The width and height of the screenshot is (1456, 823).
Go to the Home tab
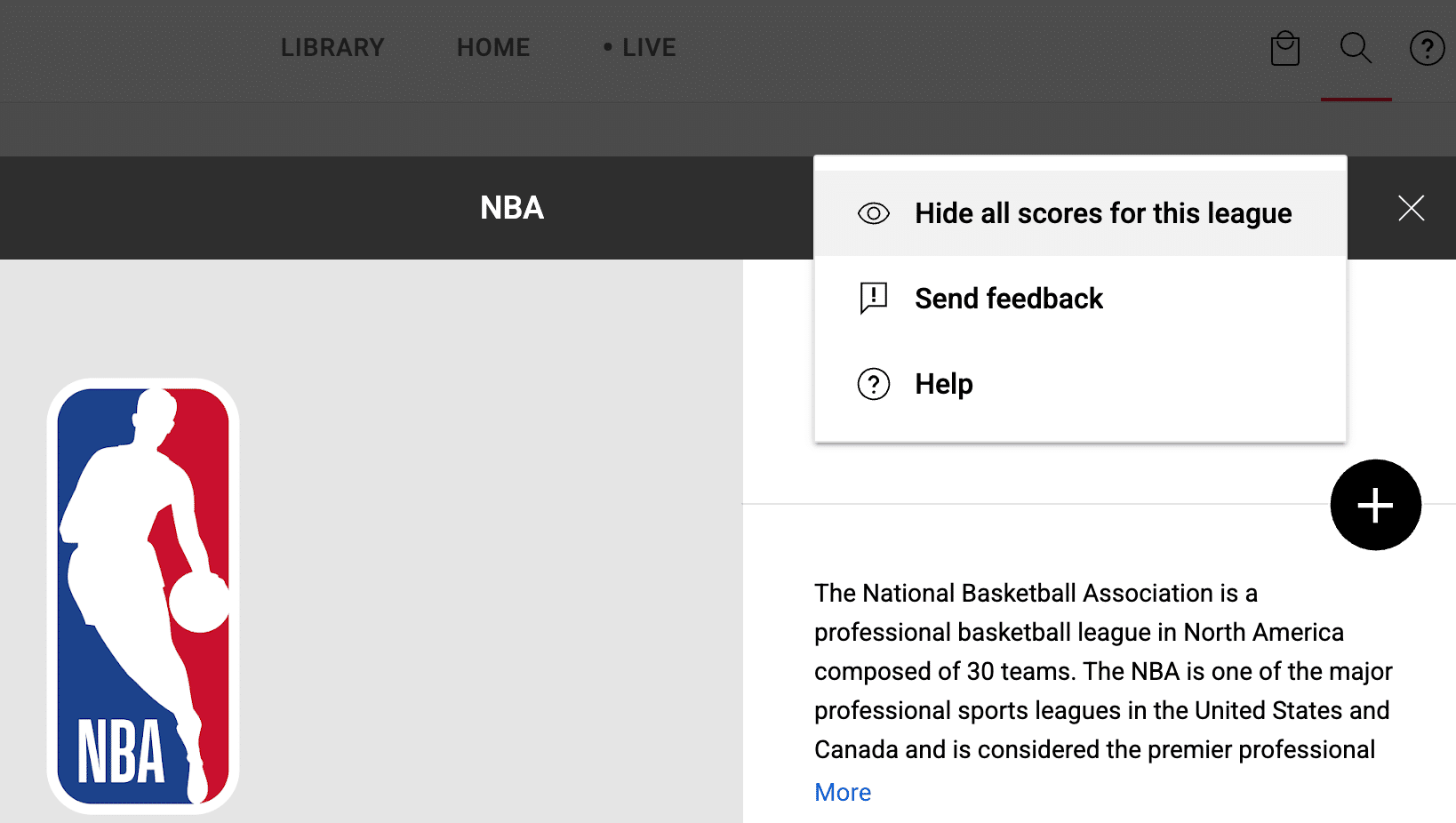[493, 47]
